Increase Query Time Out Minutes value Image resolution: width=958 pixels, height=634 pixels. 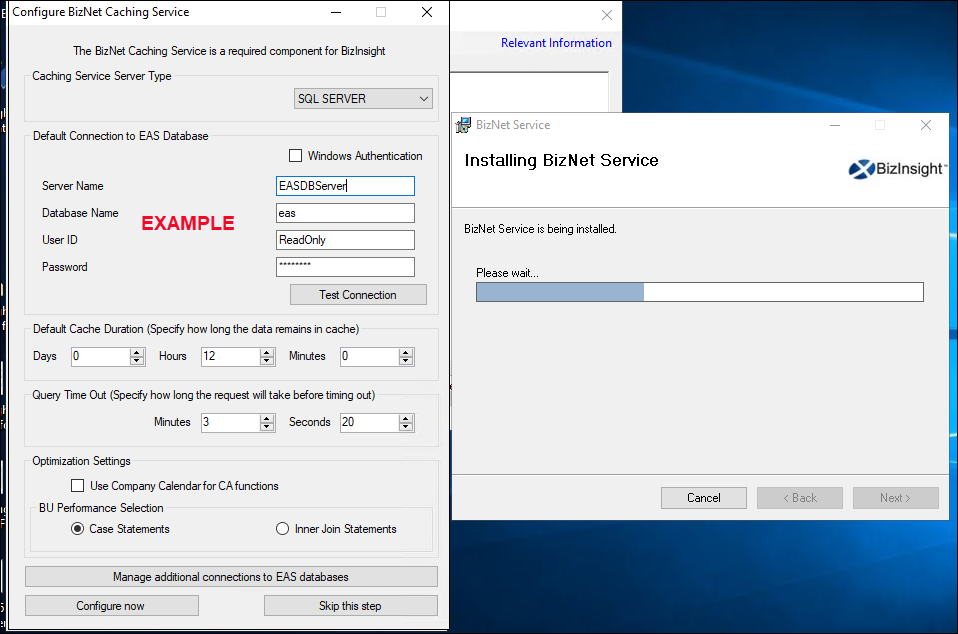click(x=267, y=418)
